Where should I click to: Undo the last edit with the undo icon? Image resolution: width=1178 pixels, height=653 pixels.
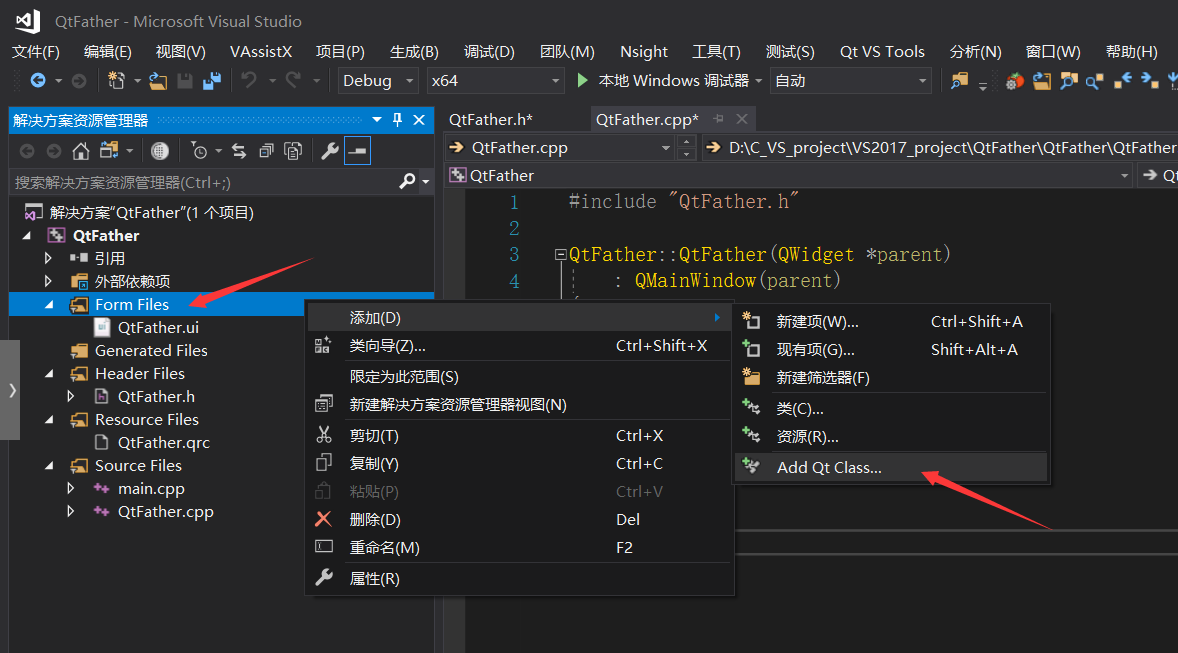pyautogui.click(x=249, y=80)
